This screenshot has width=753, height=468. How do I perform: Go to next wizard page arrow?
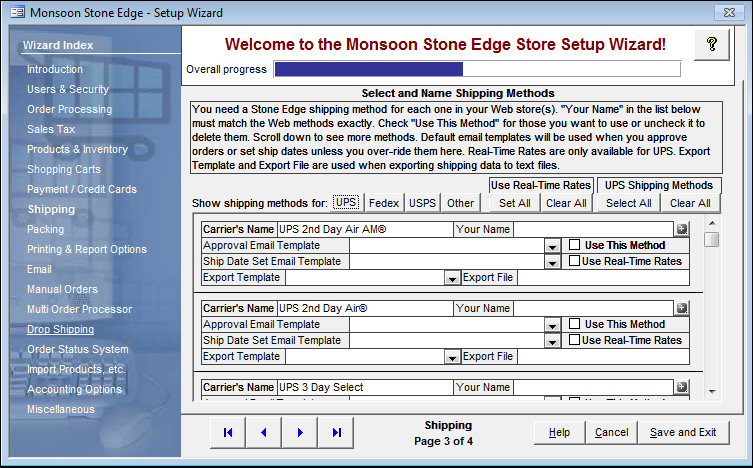[x=300, y=432]
